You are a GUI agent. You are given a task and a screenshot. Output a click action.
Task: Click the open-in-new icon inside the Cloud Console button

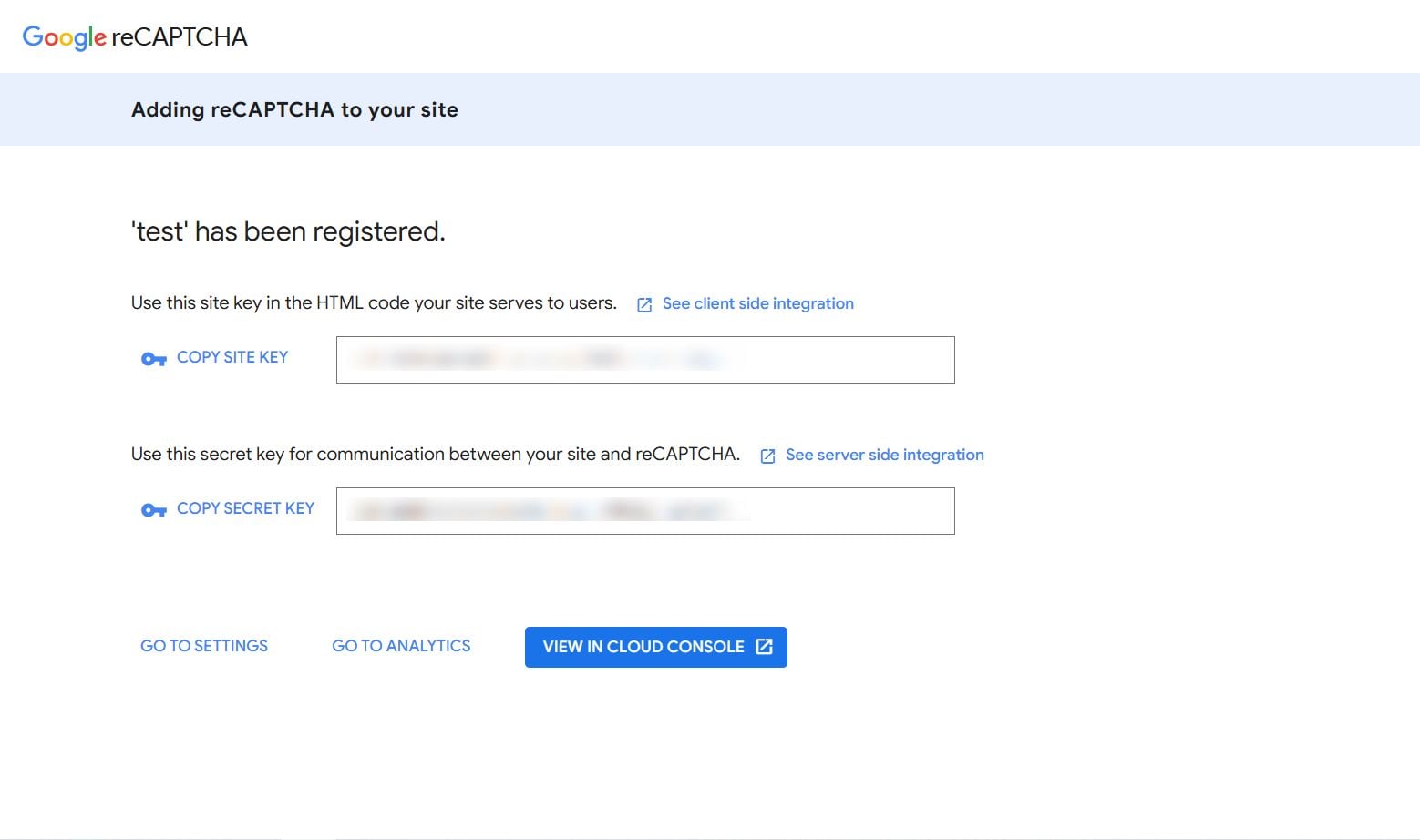764,647
